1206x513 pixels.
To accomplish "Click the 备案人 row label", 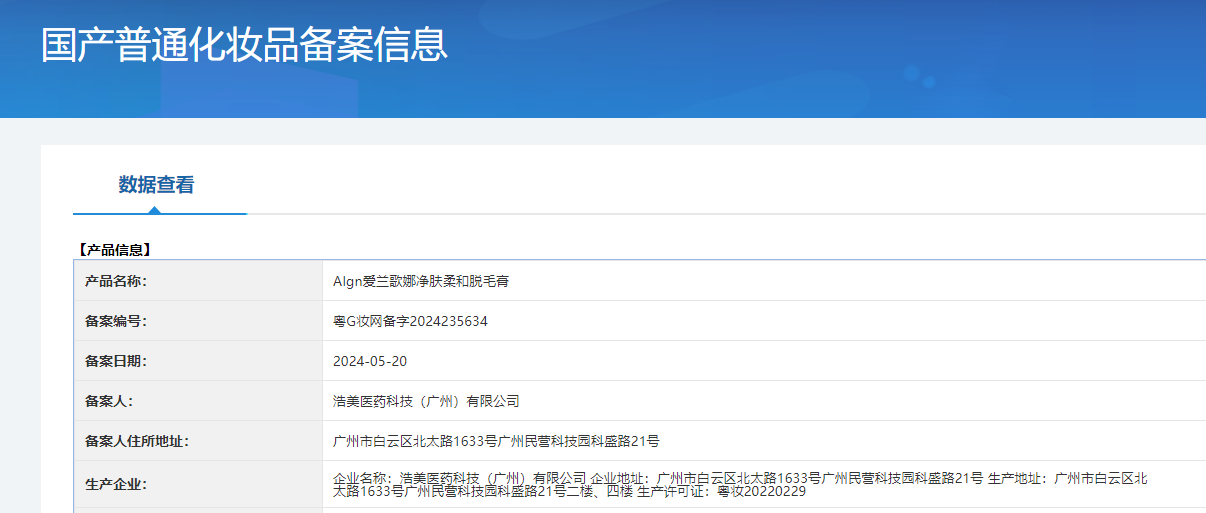I will (x=109, y=401).
